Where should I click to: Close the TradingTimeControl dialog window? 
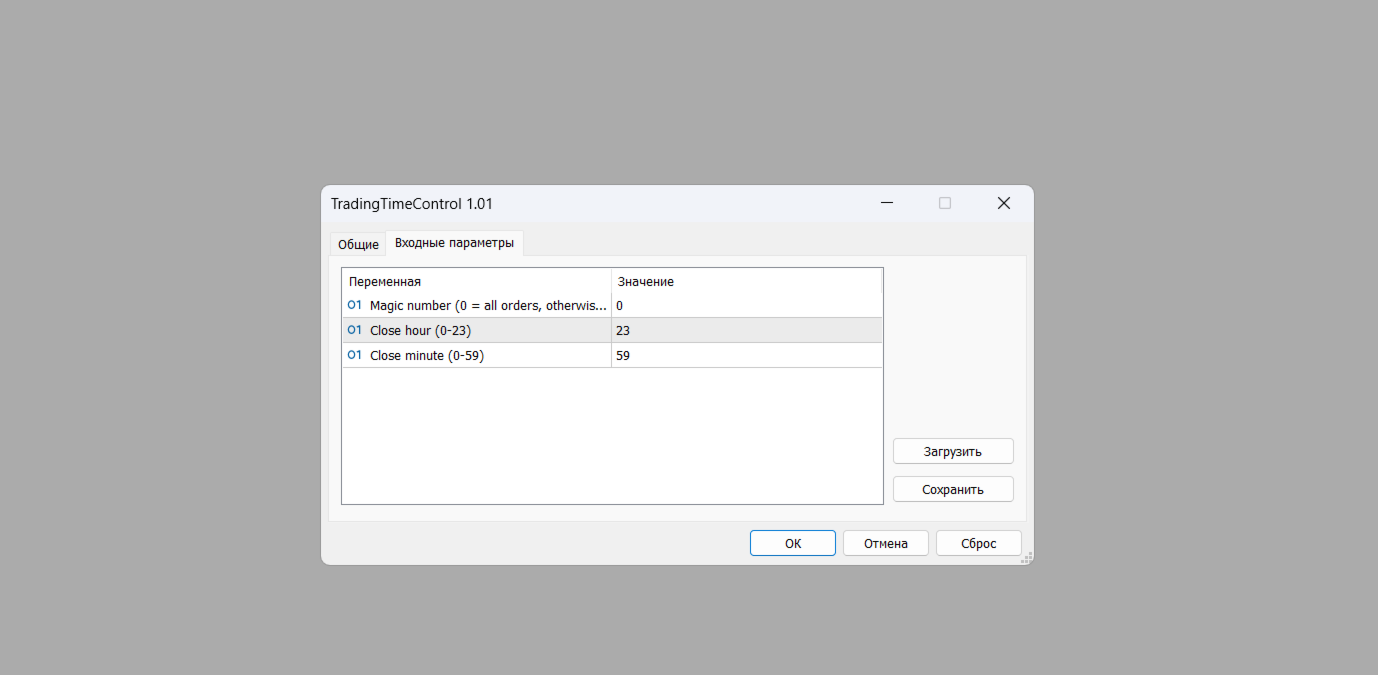pyautogui.click(x=1004, y=203)
